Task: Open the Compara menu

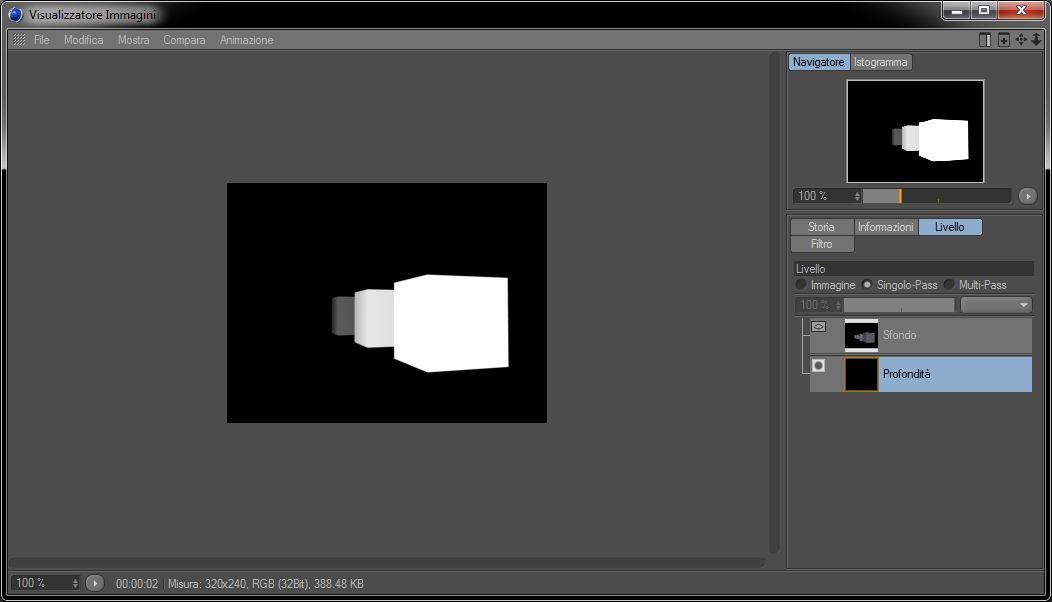Action: tap(184, 40)
